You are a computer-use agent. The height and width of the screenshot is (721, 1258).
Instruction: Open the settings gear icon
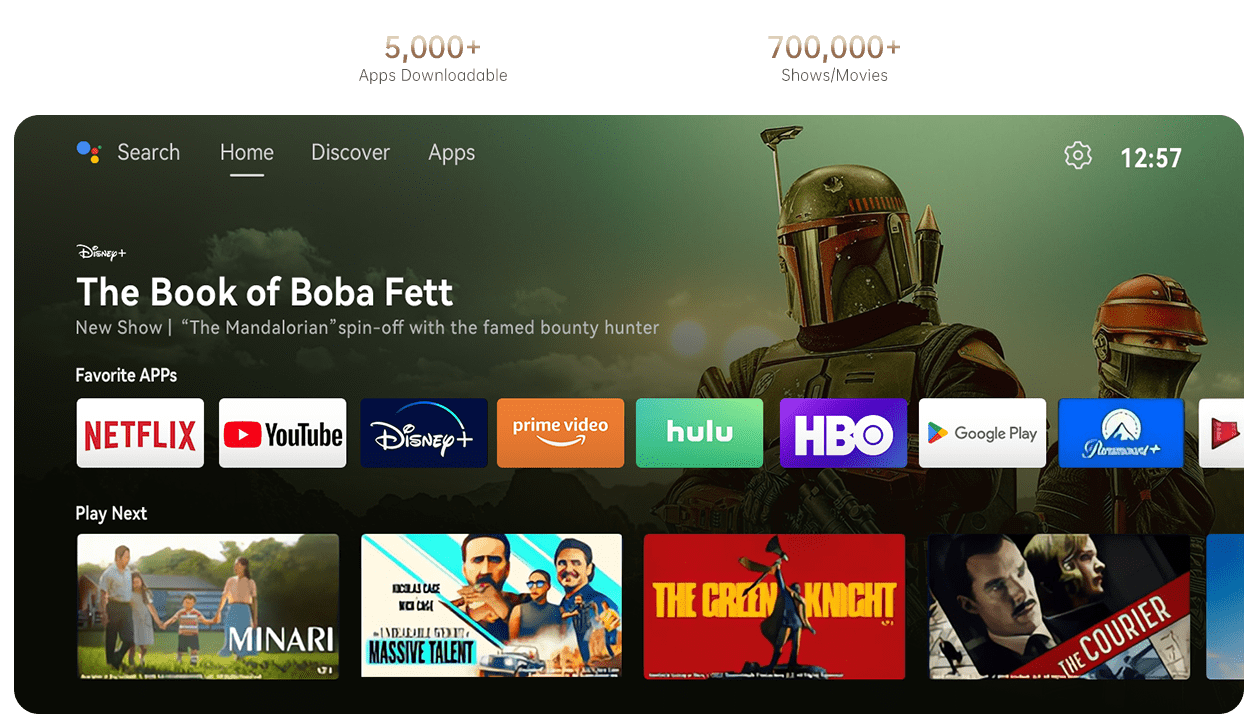[1078, 156]
